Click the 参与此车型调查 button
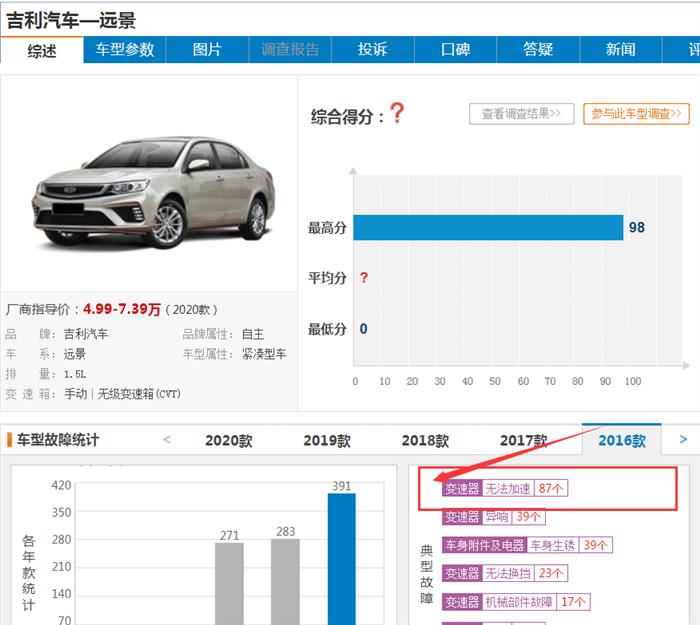 pyautogui.click(x=636, y=114)
